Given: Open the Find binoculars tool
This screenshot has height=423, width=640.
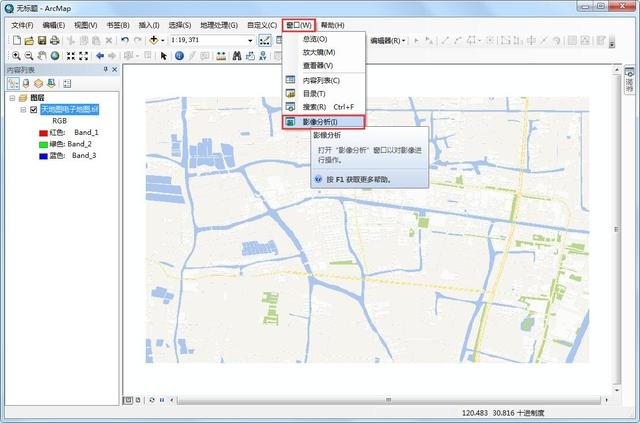Looking at the screenshot, I should tap(237, 56).
